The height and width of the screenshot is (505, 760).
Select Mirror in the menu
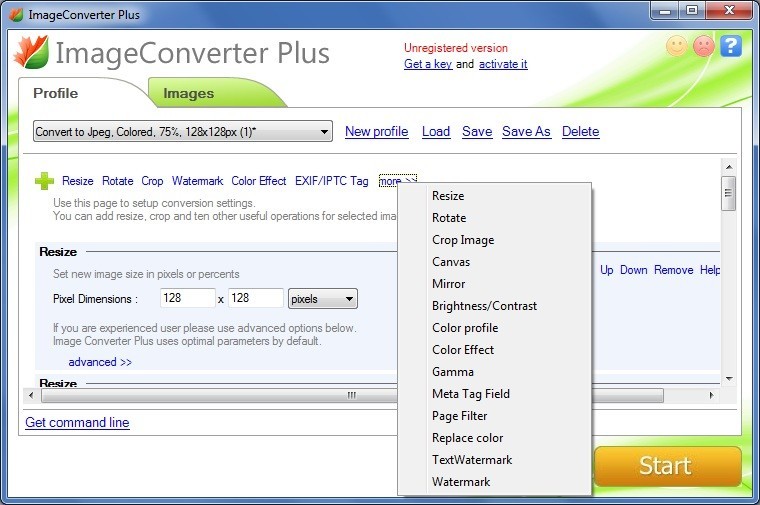[494, 284]
